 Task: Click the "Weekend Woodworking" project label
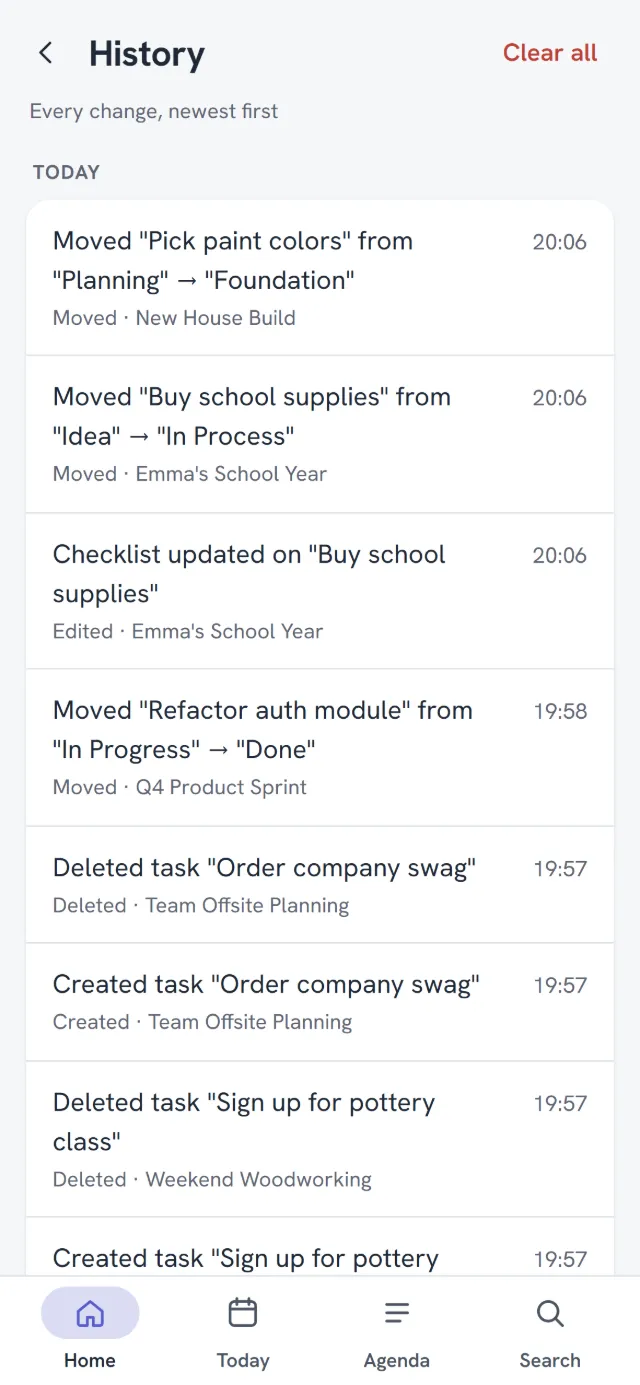(x=259, y=1179)
